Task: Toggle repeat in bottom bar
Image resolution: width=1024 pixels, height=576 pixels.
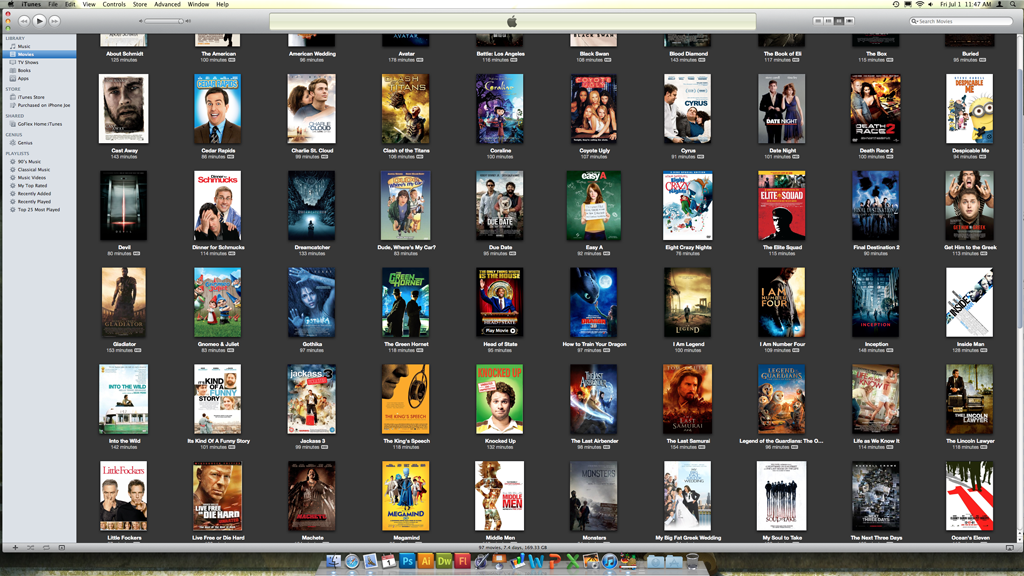Action: tap(46, 547)
